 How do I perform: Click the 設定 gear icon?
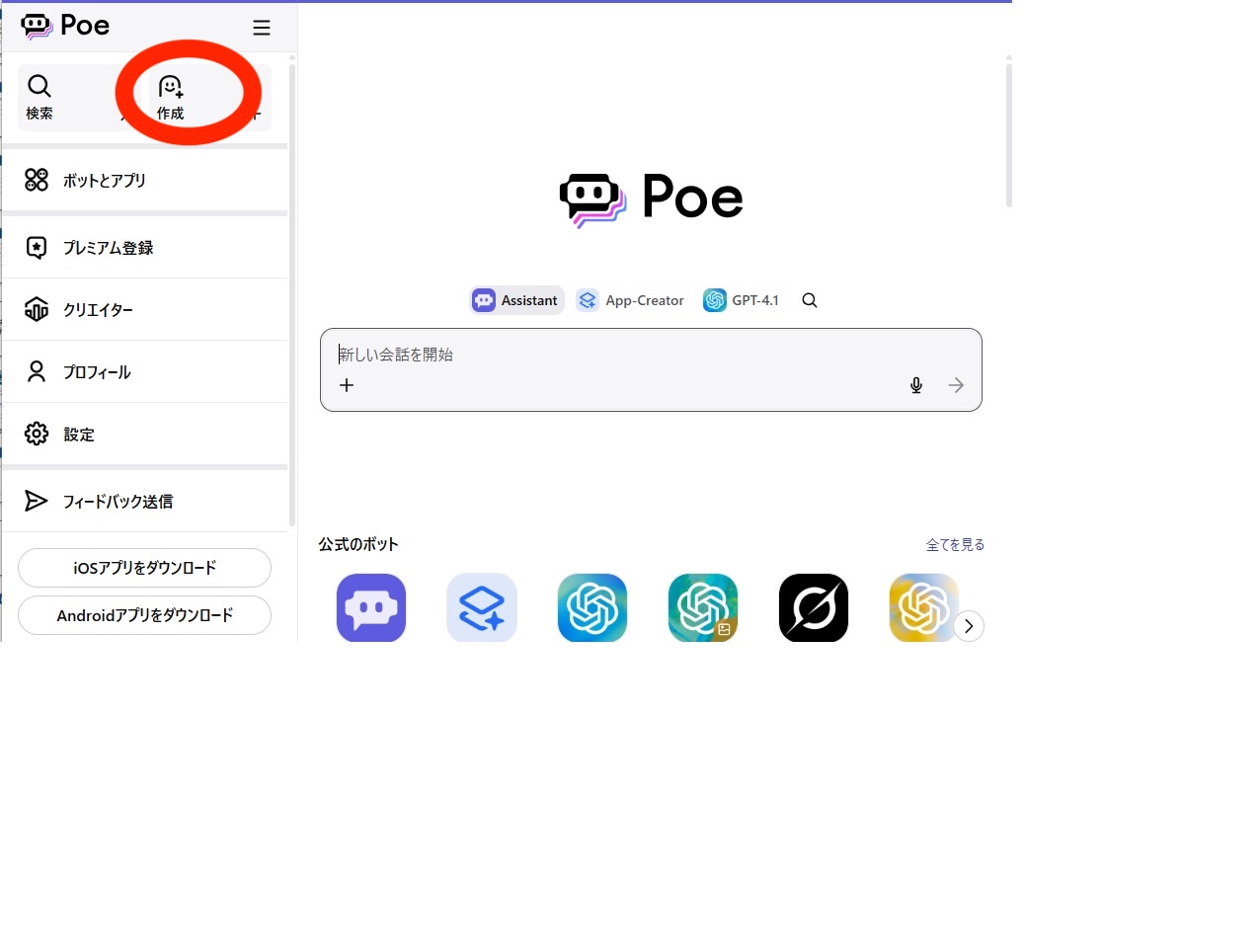point(37,434)
